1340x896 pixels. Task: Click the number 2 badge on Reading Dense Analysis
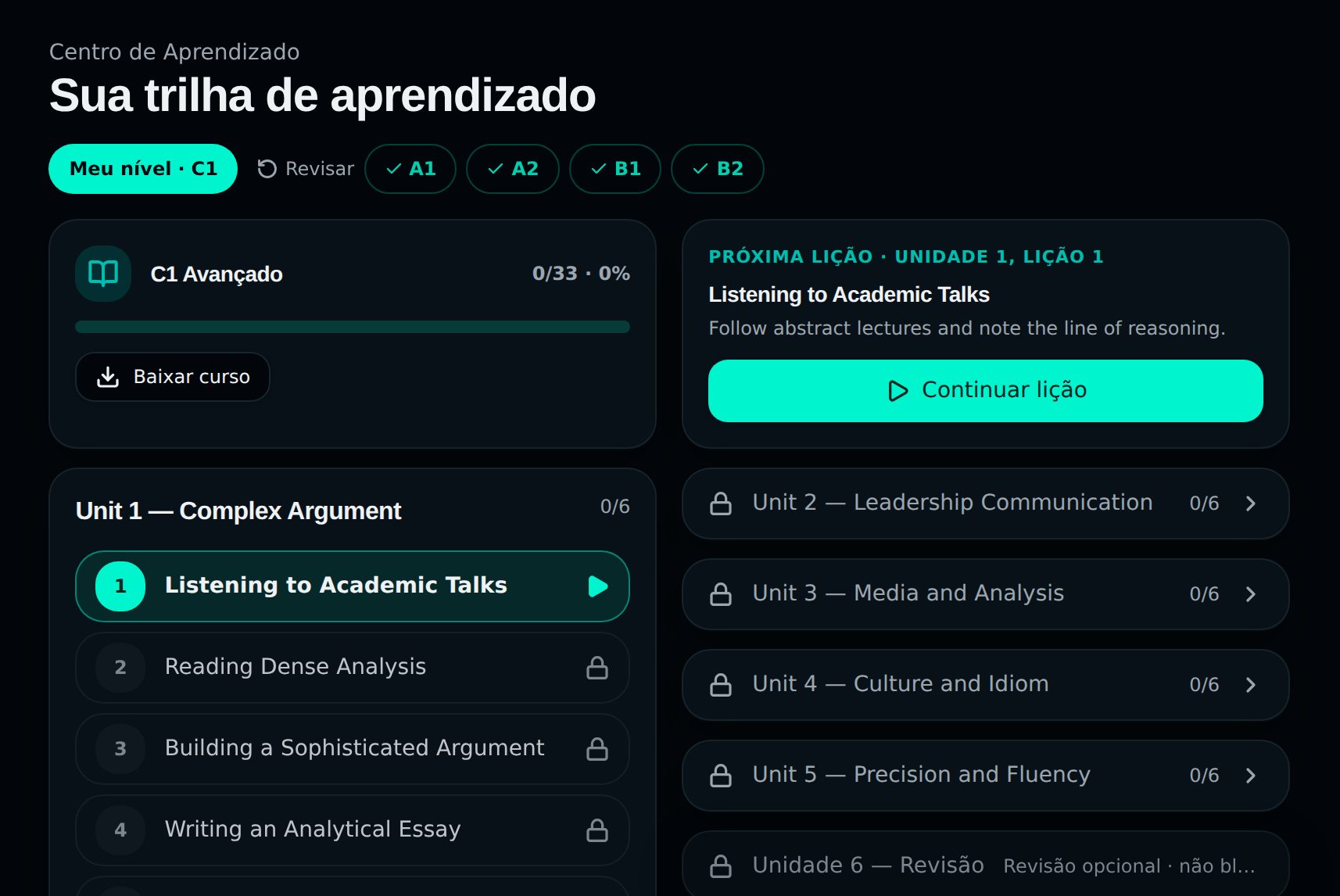point(120,668)
